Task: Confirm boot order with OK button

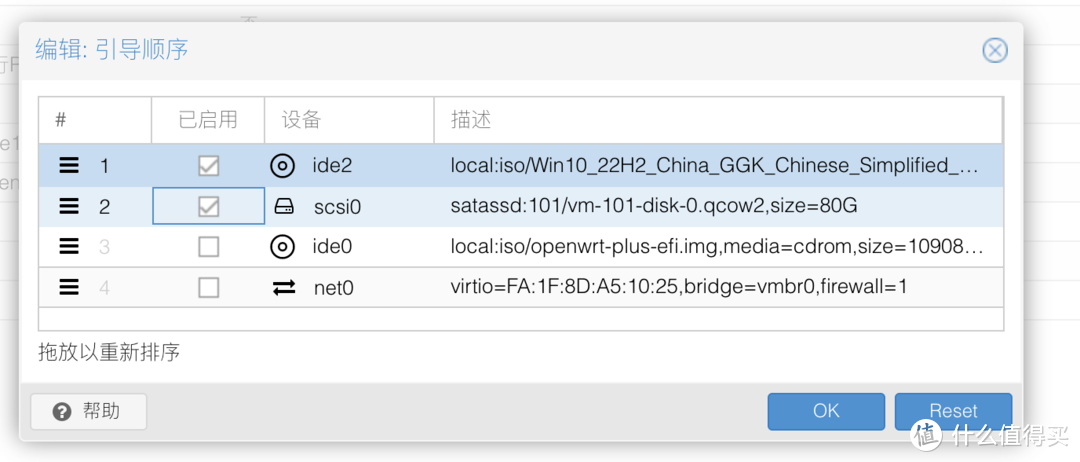Action: tap(826, 412)
